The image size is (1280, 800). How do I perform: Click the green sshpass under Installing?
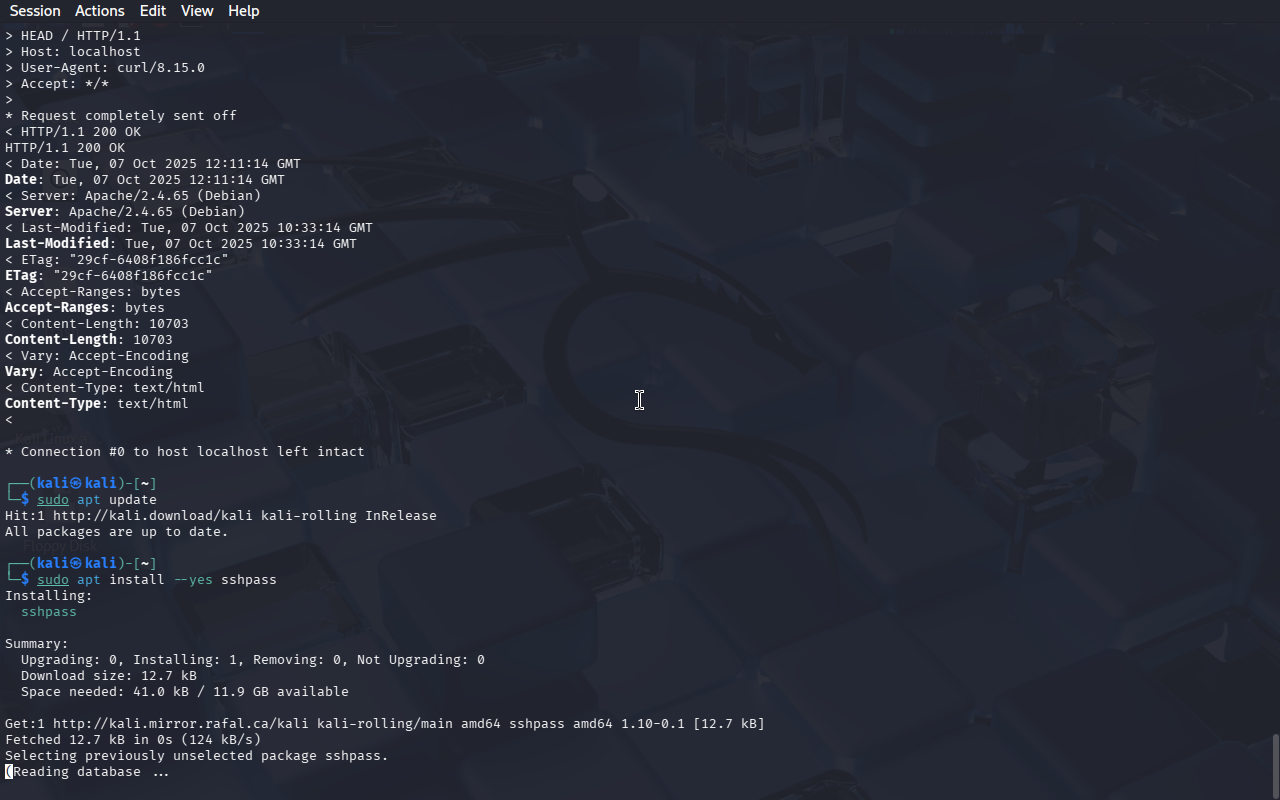(49, 612)
